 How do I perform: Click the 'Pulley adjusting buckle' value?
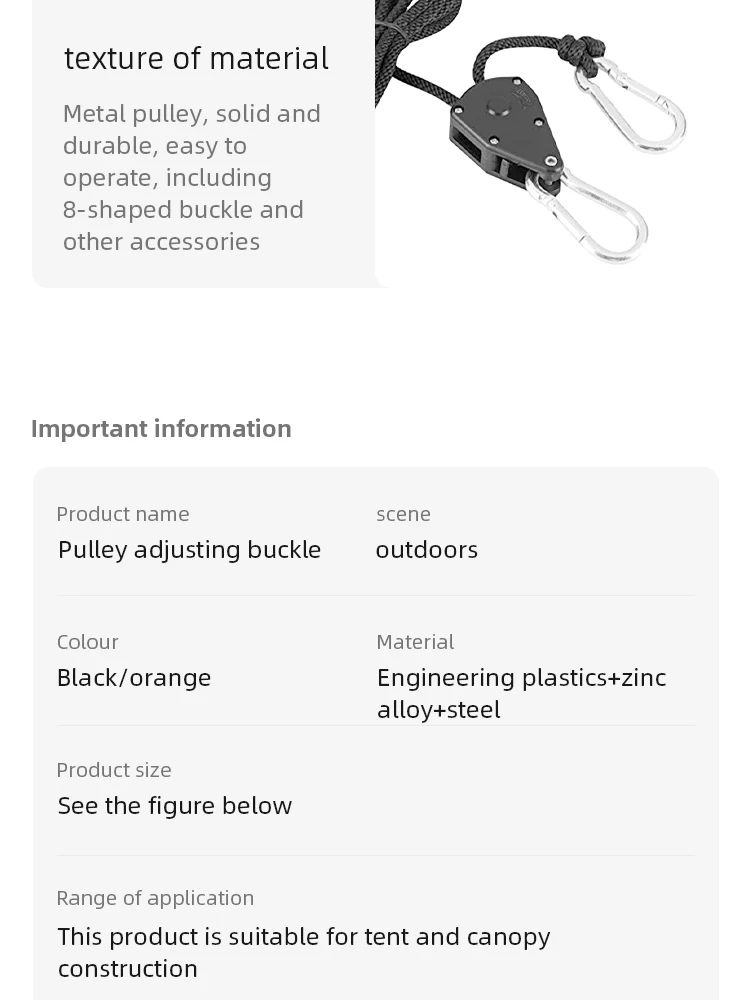coord(189,550)
